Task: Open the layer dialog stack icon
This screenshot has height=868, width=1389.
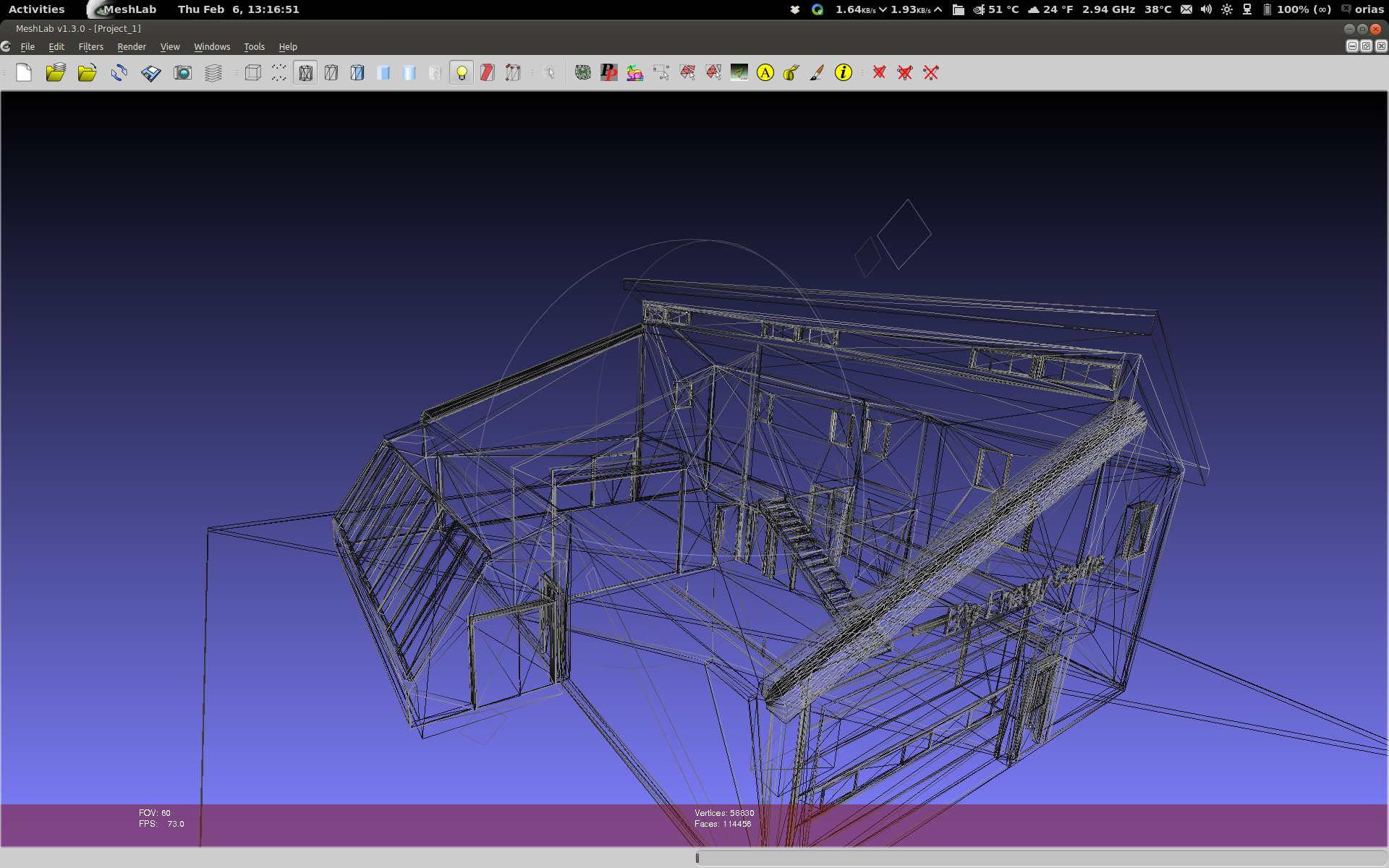Action: tap(213, 72)
